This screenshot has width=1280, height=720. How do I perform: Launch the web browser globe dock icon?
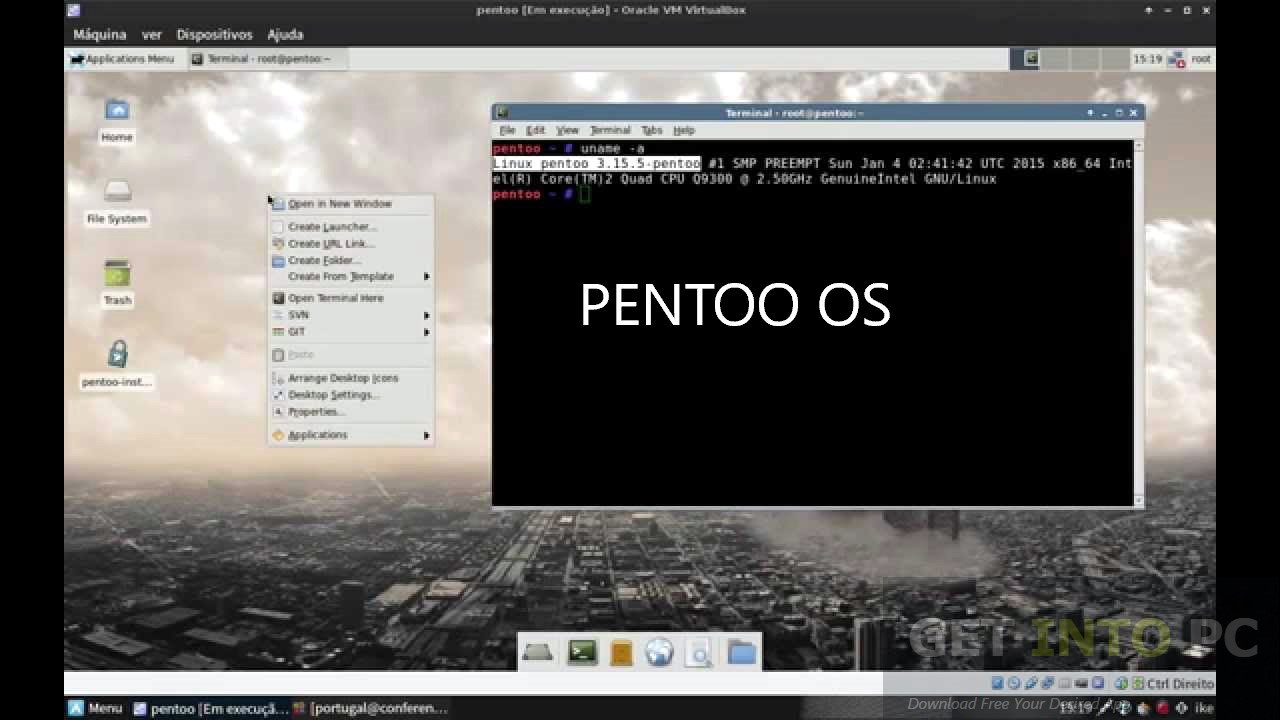click(x=660, y=653)
